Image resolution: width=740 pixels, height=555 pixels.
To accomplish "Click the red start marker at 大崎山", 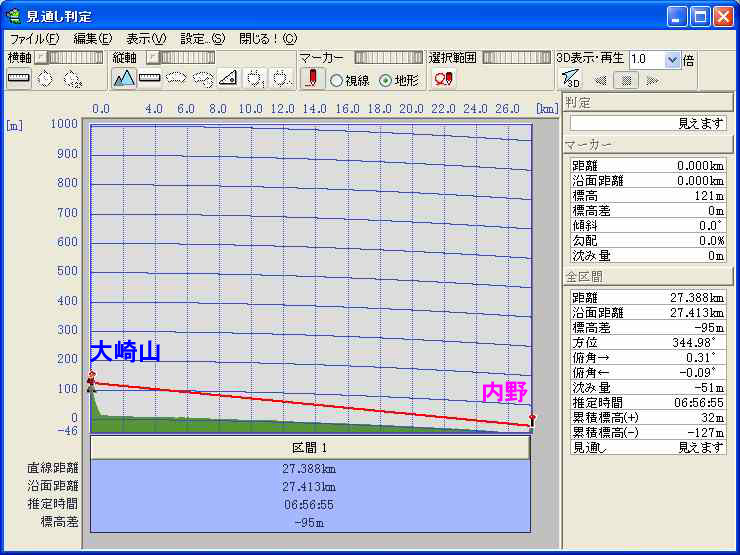I will [91, 378].
